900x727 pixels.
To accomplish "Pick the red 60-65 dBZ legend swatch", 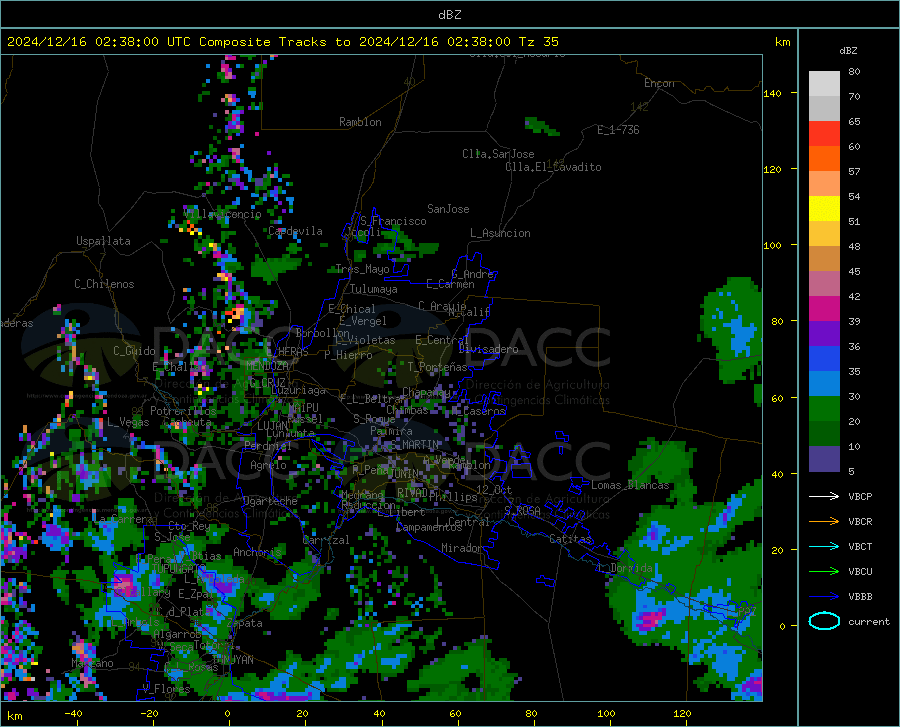I will coord(824,134).
